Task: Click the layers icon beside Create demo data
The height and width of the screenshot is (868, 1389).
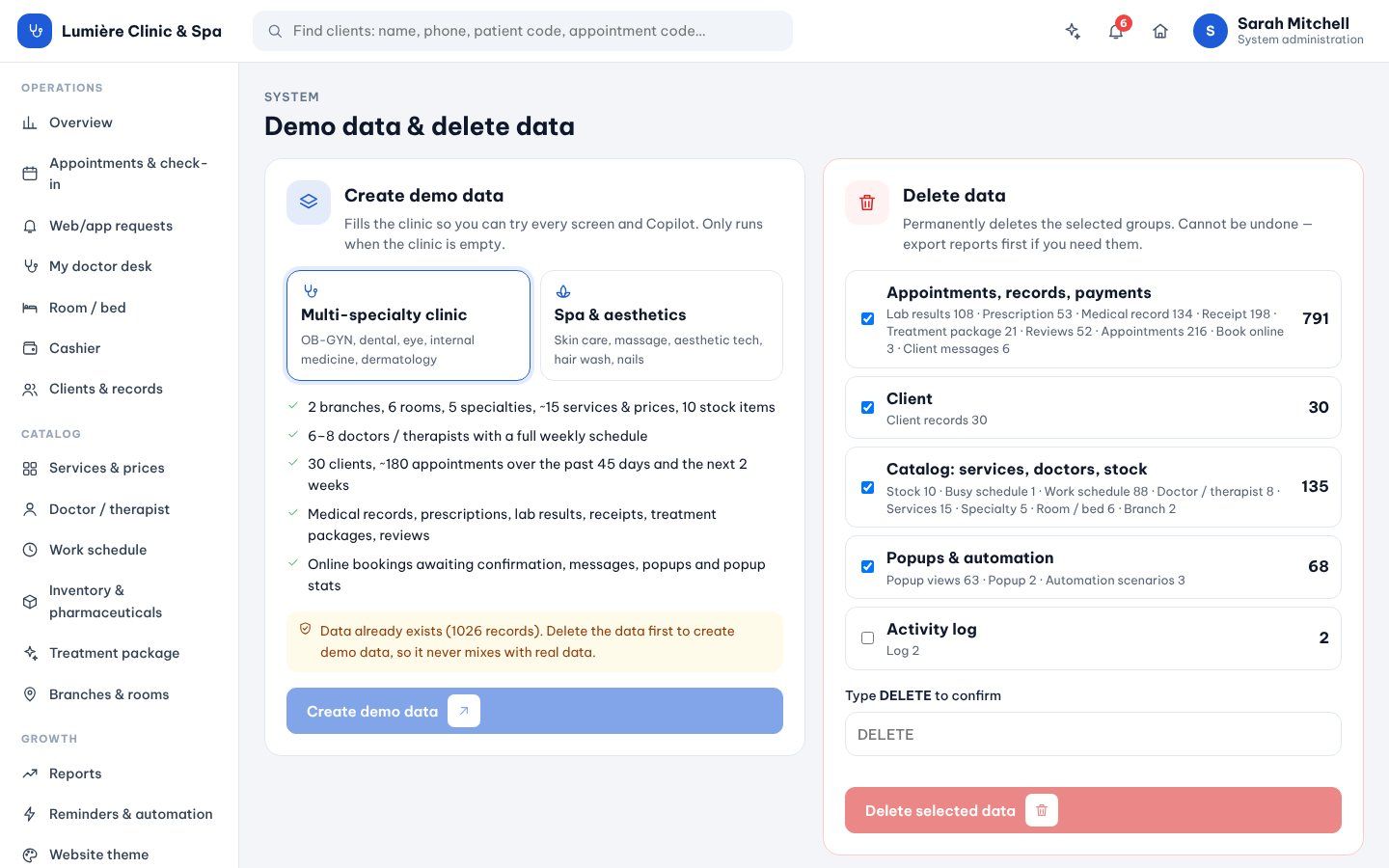Action: point(309,203)
